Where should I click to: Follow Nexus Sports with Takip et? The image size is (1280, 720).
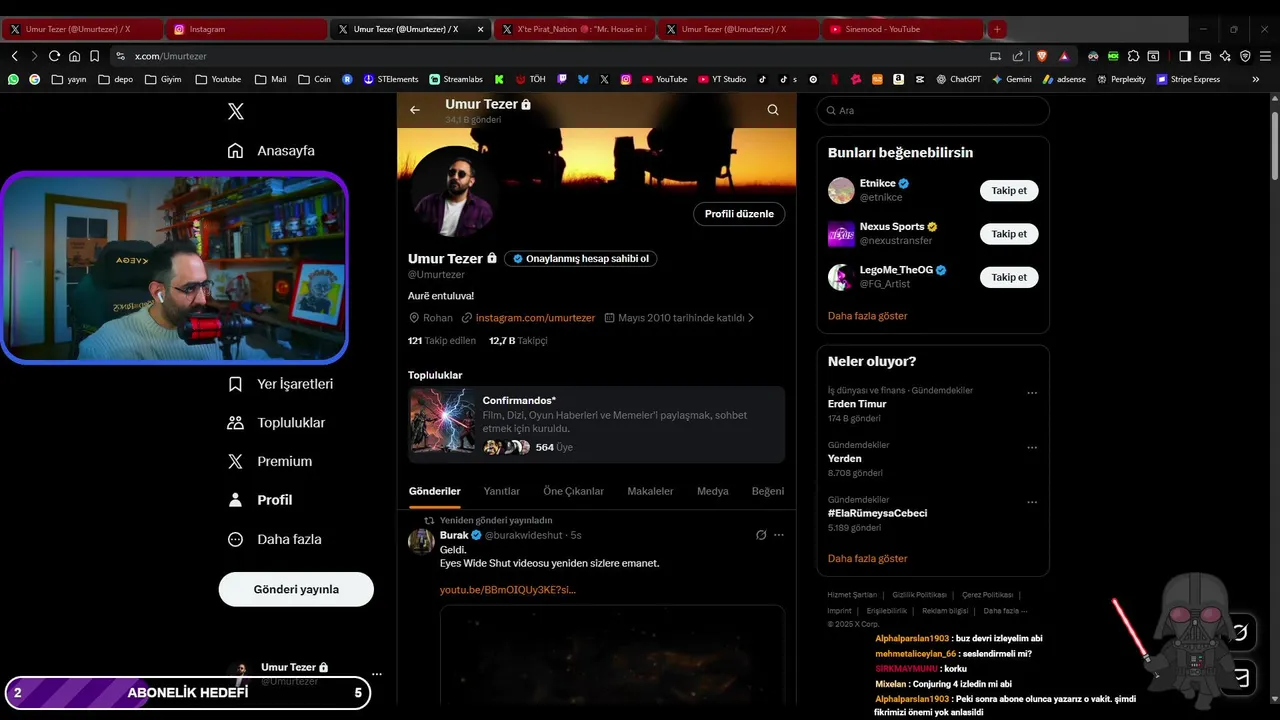click(1009, 234)
